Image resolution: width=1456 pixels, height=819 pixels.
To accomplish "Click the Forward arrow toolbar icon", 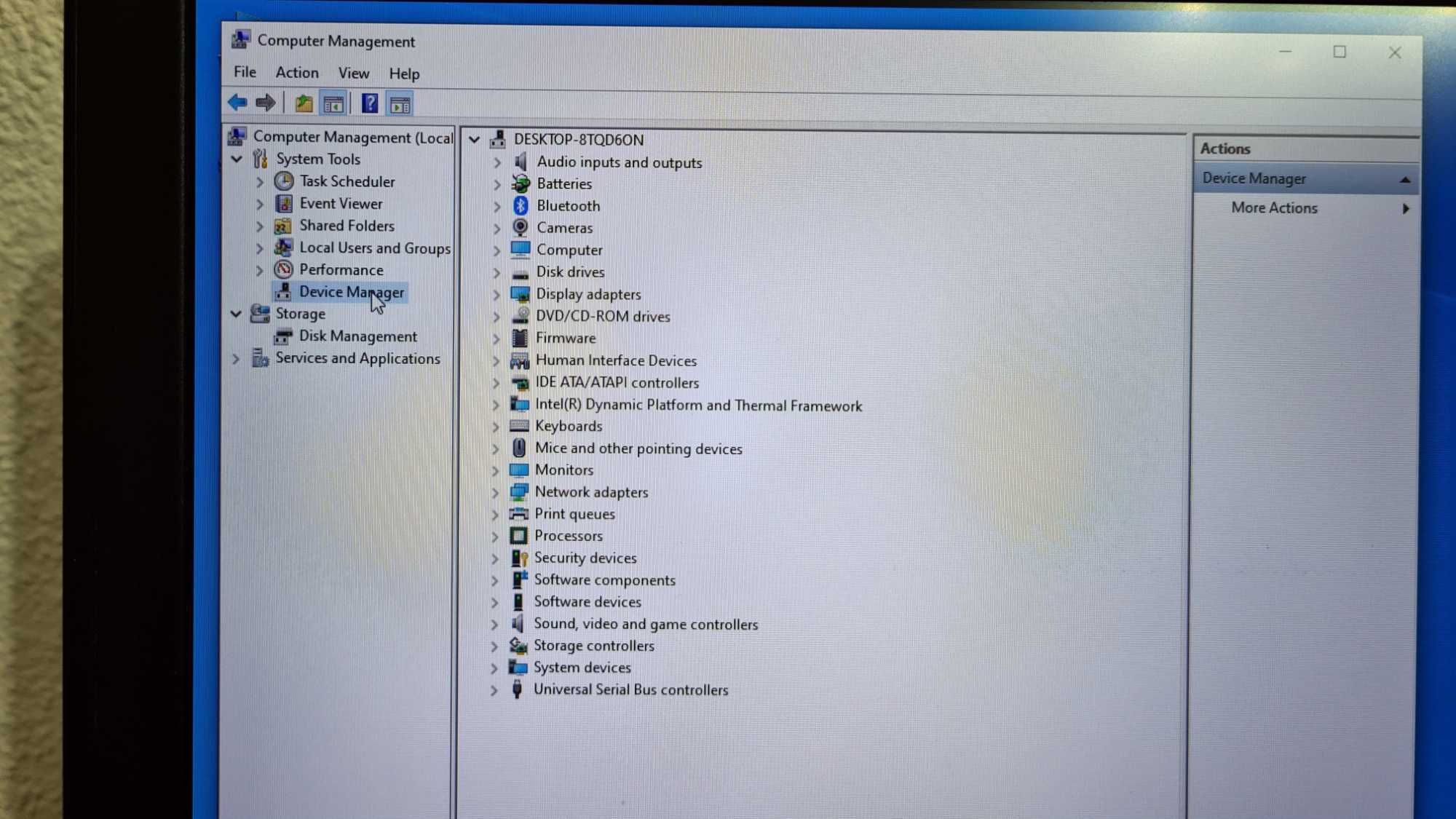I will pyautogui.click(x=266, y=103).
